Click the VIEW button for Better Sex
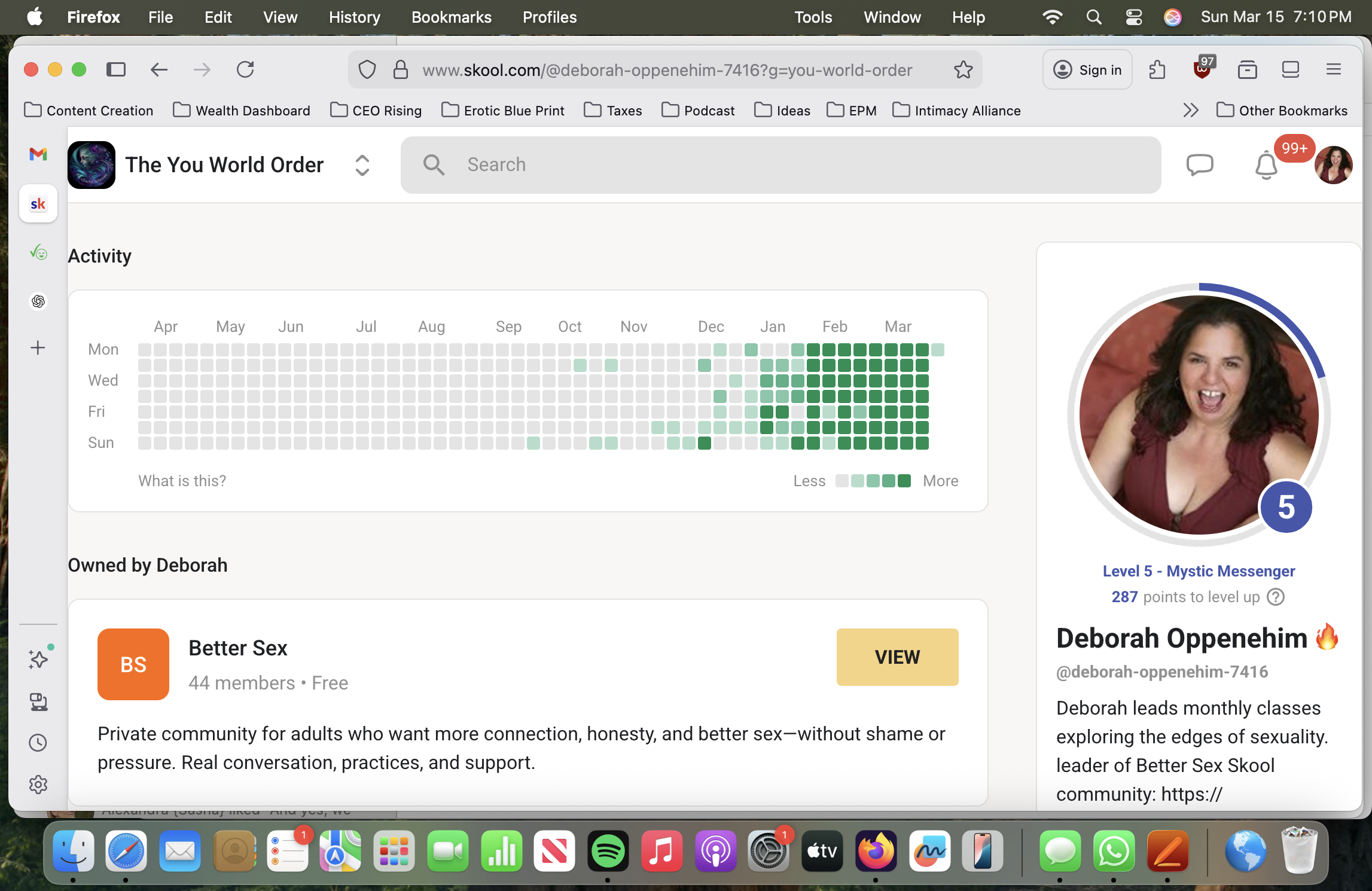This screenshot has width=1372, height=891. tap(897, 657)
